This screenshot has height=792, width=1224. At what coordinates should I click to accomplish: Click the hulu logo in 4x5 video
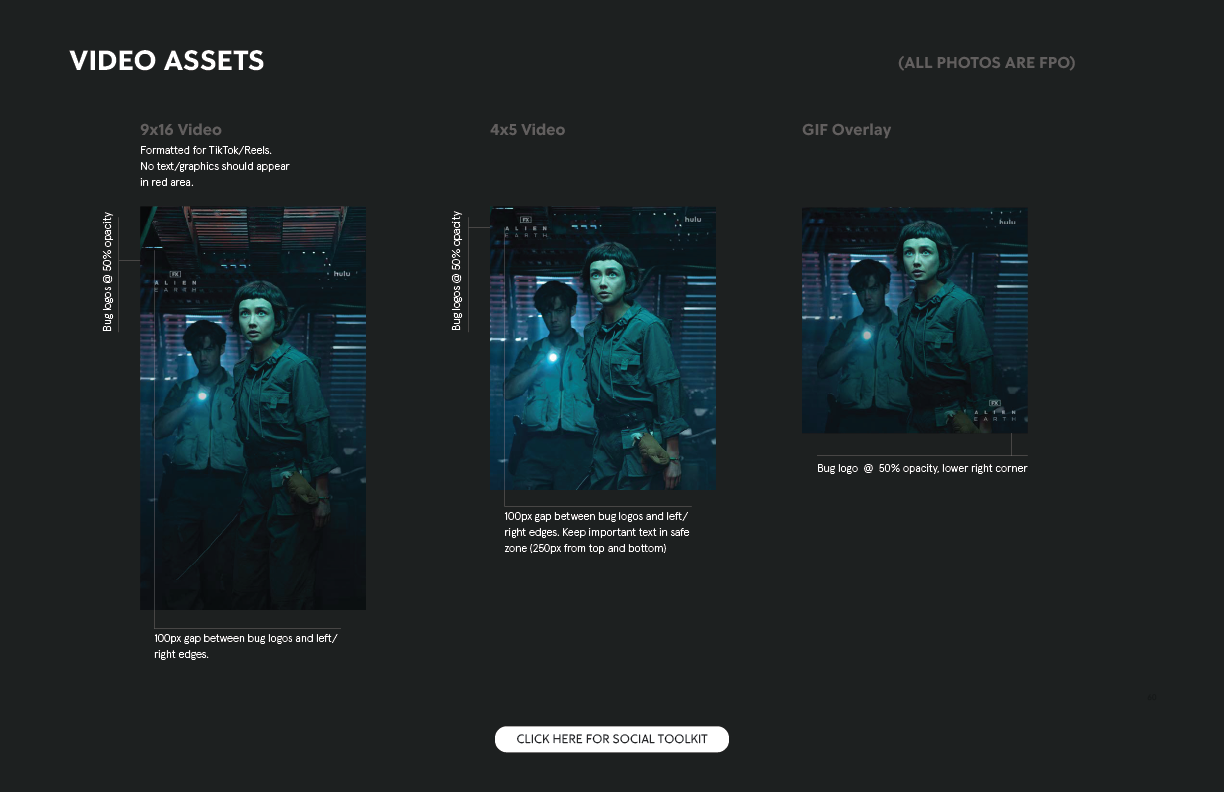(x=693, y=219)
